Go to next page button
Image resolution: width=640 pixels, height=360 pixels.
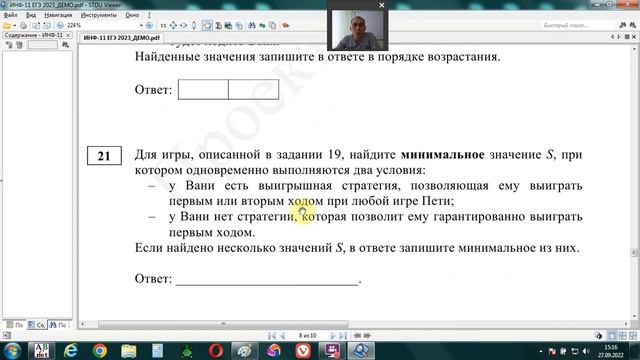333,336
